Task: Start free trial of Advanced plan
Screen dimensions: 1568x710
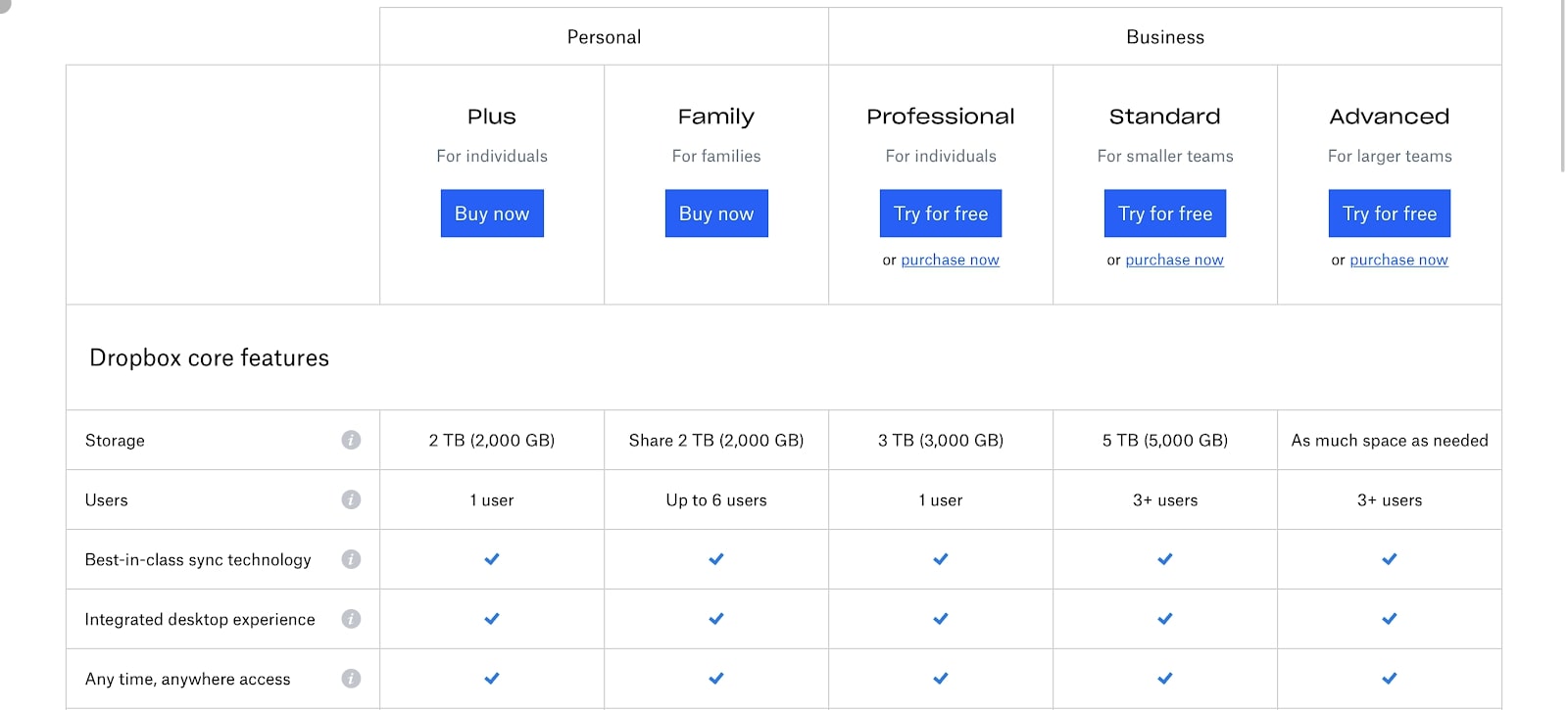Action: pos(1390,213)
